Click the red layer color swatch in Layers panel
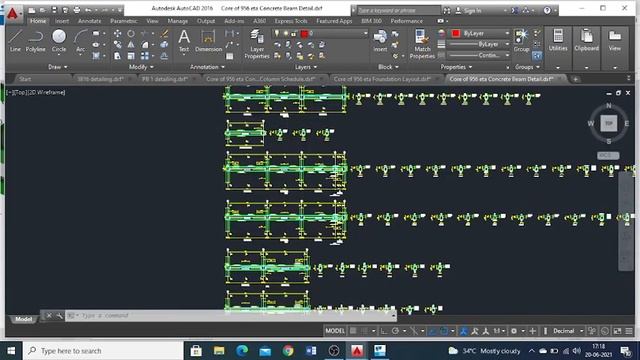This screenshot has width=640, height=360. 304,33
